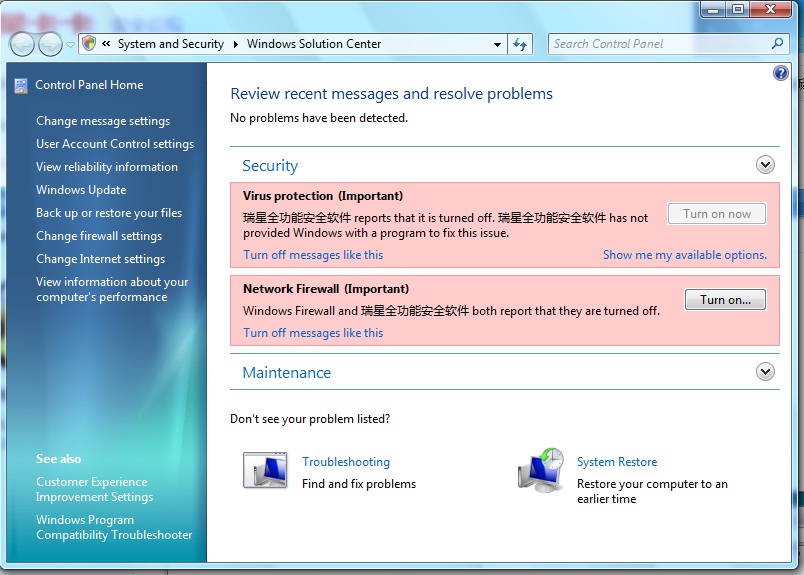The image size is (804, 575).
Task: Turn off virus protection messages like this
Action: click(x=313, y=255)
